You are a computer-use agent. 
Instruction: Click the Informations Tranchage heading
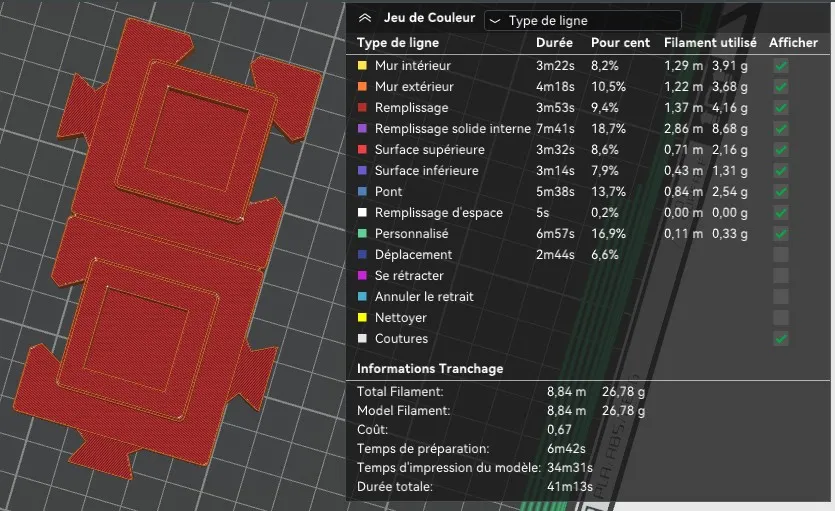[430, 368]
